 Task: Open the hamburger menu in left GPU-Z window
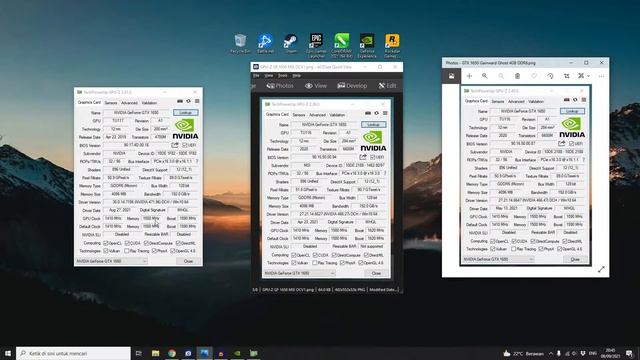click(197, 101)
